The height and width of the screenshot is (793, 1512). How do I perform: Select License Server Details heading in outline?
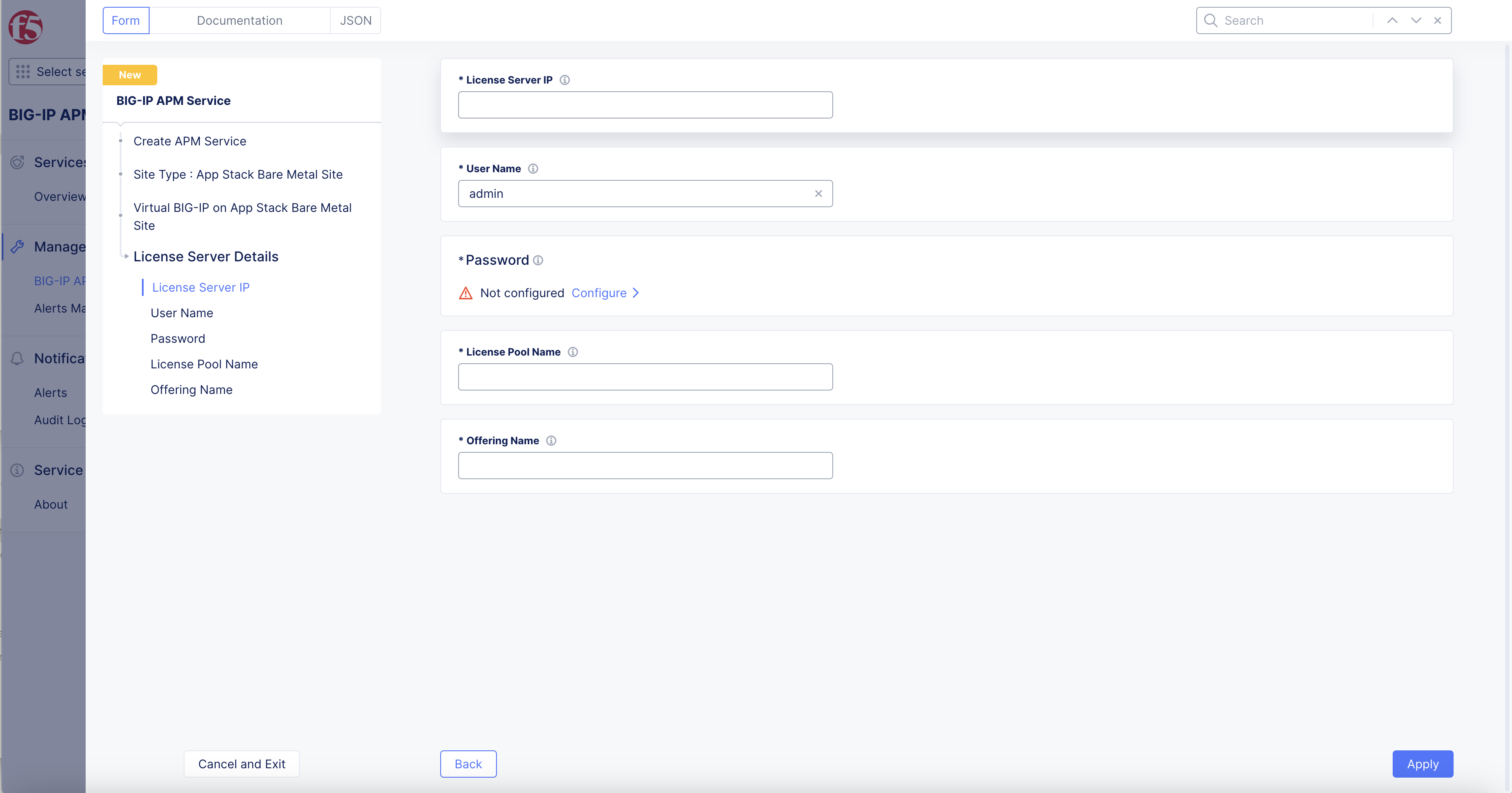(206, 257)
